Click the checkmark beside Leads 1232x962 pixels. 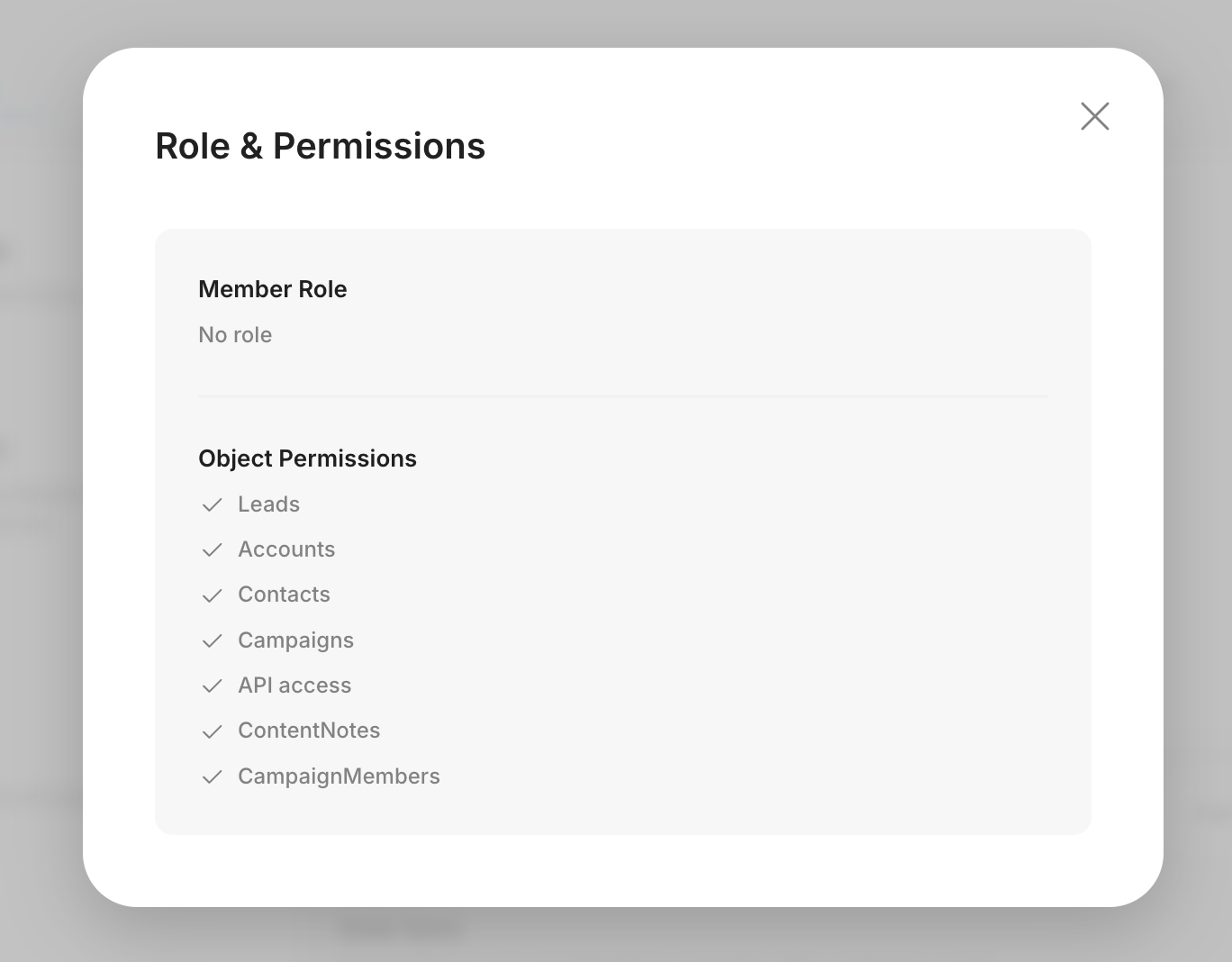[213, 505]
